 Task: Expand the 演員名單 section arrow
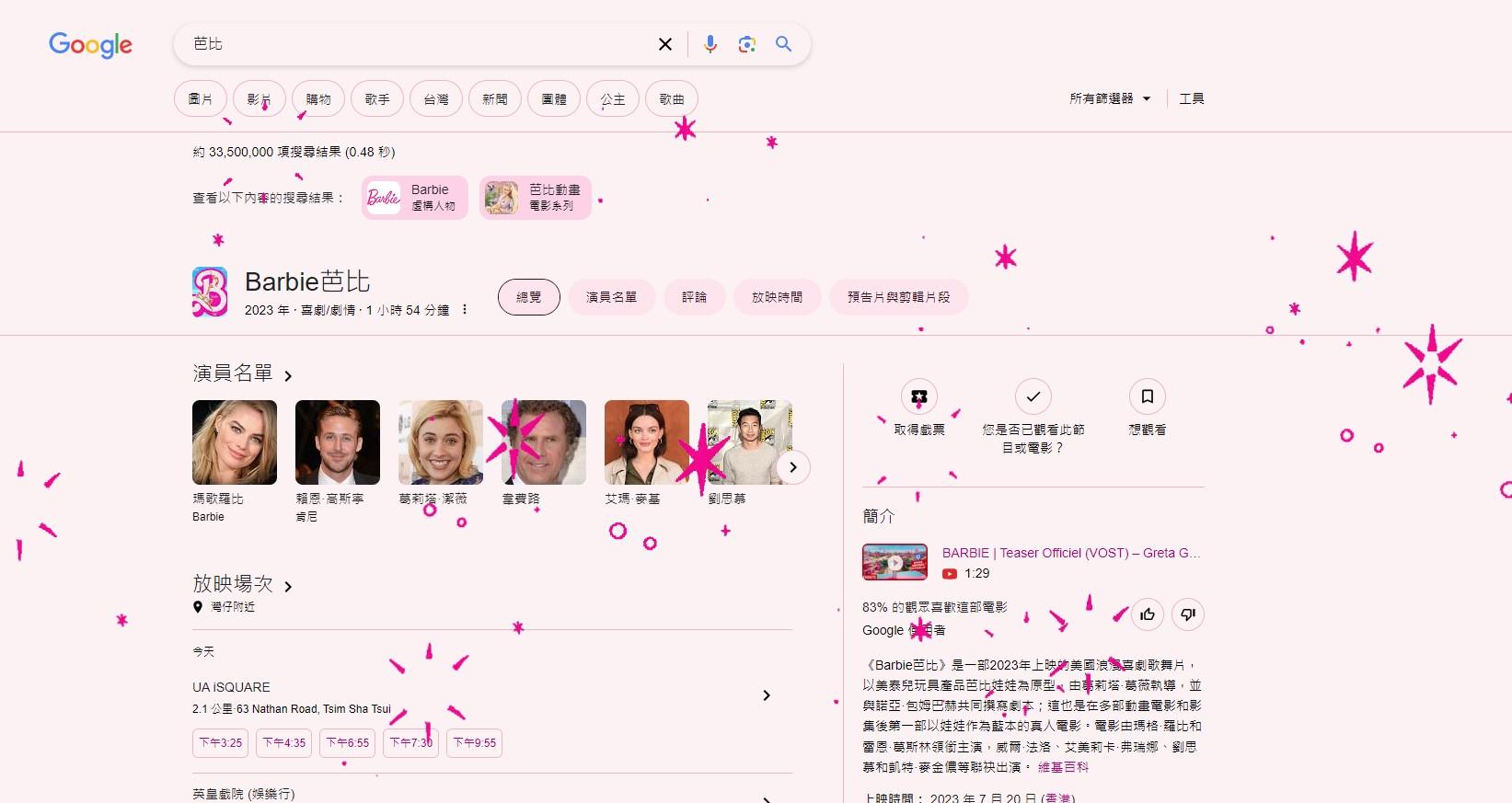click(x=288, y=376)
